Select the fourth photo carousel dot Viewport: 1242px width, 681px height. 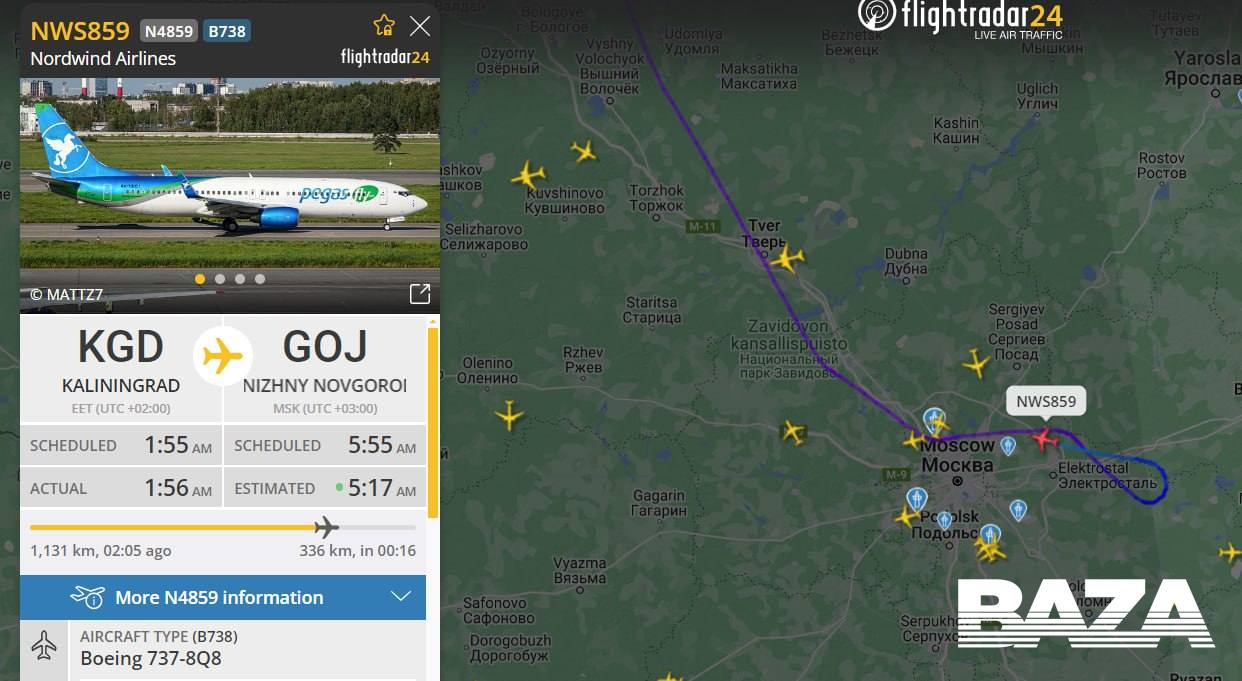click(260, 279)
